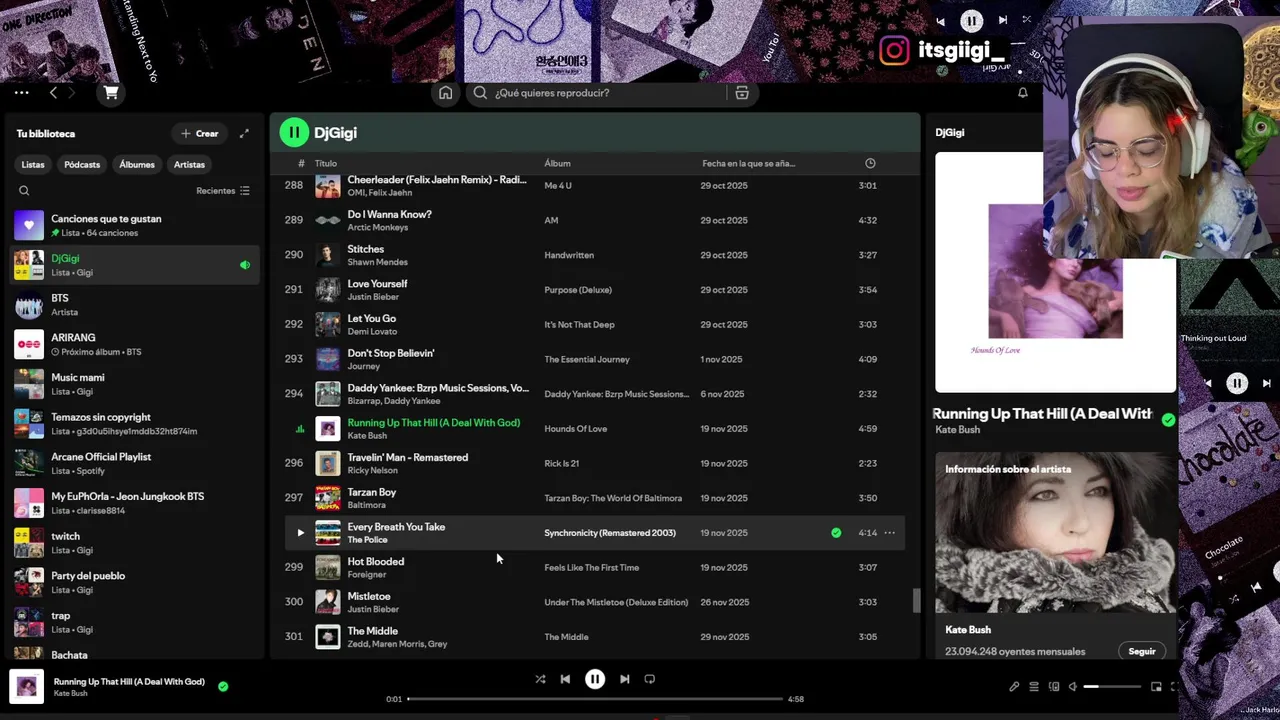The image size is (1280, 720).
Task: Select the Tarzan Boy track
Action: tap(595, 498)
